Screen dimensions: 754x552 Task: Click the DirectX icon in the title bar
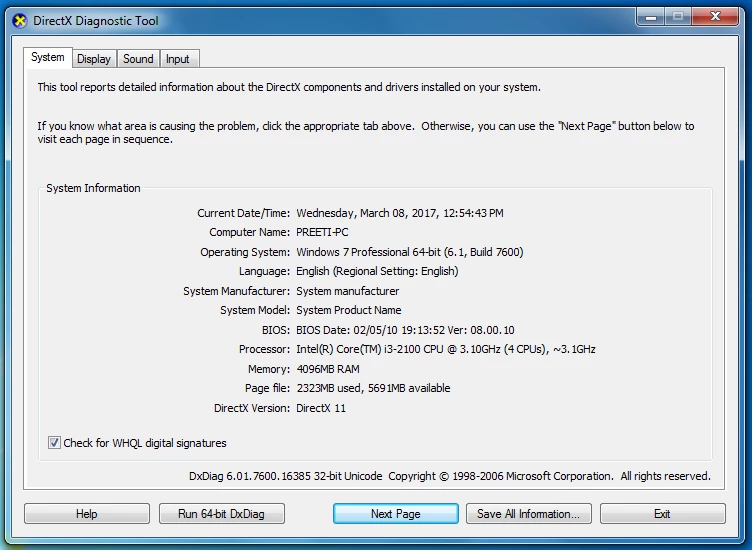point(20,21)
